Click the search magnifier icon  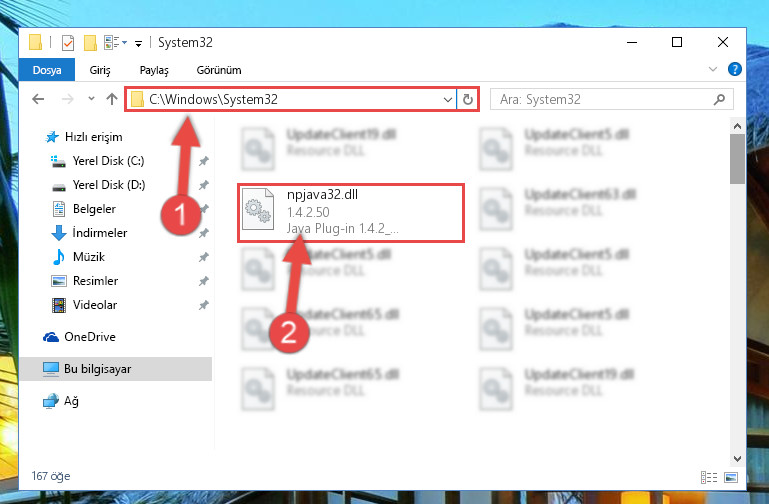719,100
